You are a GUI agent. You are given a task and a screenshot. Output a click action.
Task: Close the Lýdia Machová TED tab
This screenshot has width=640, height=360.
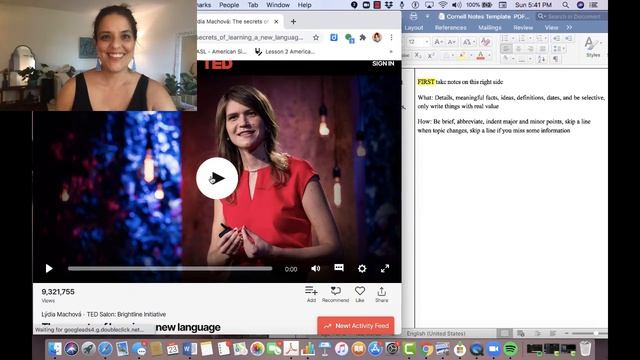click(x=276, y=21)
